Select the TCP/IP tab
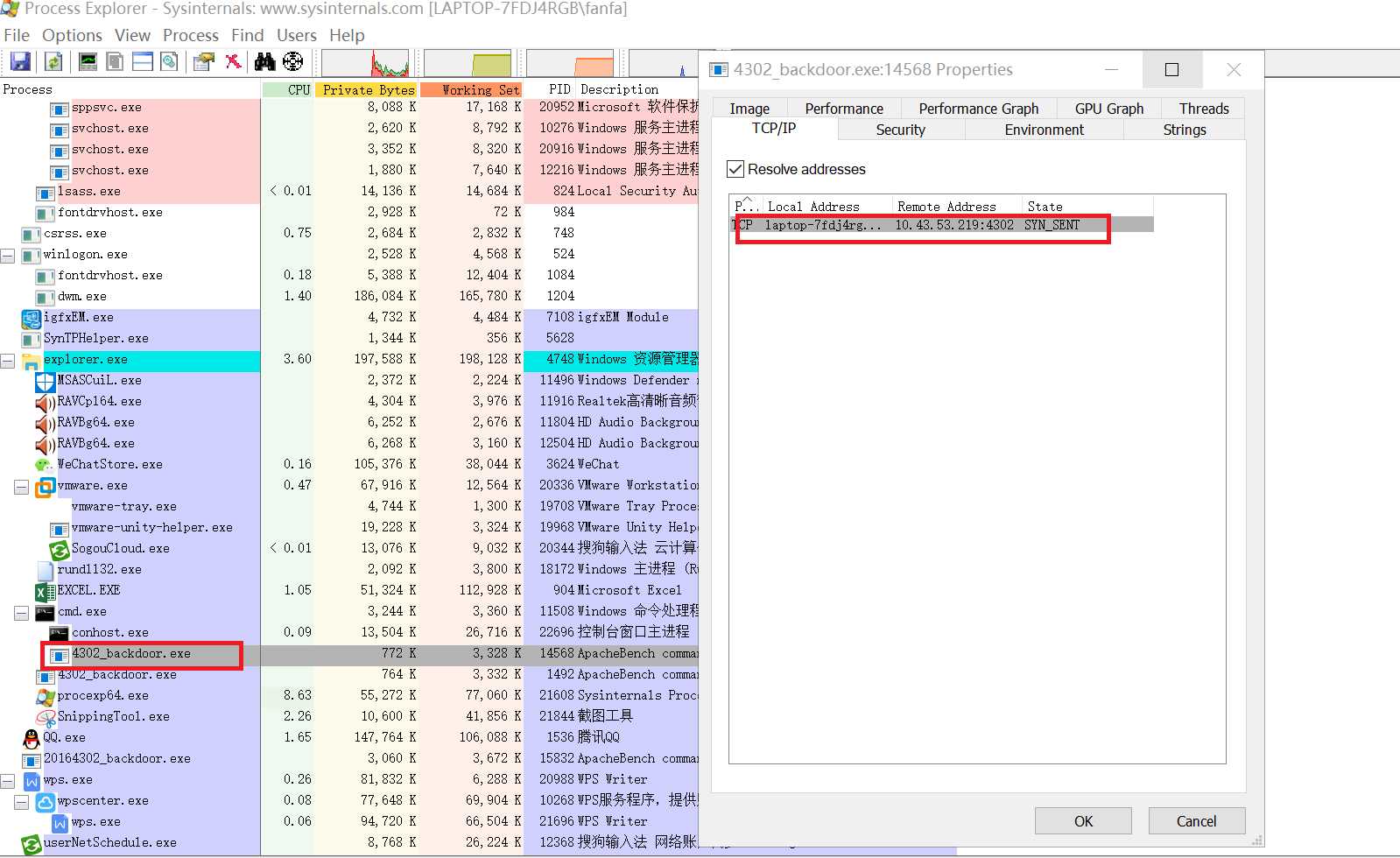 tap(774, 128)
